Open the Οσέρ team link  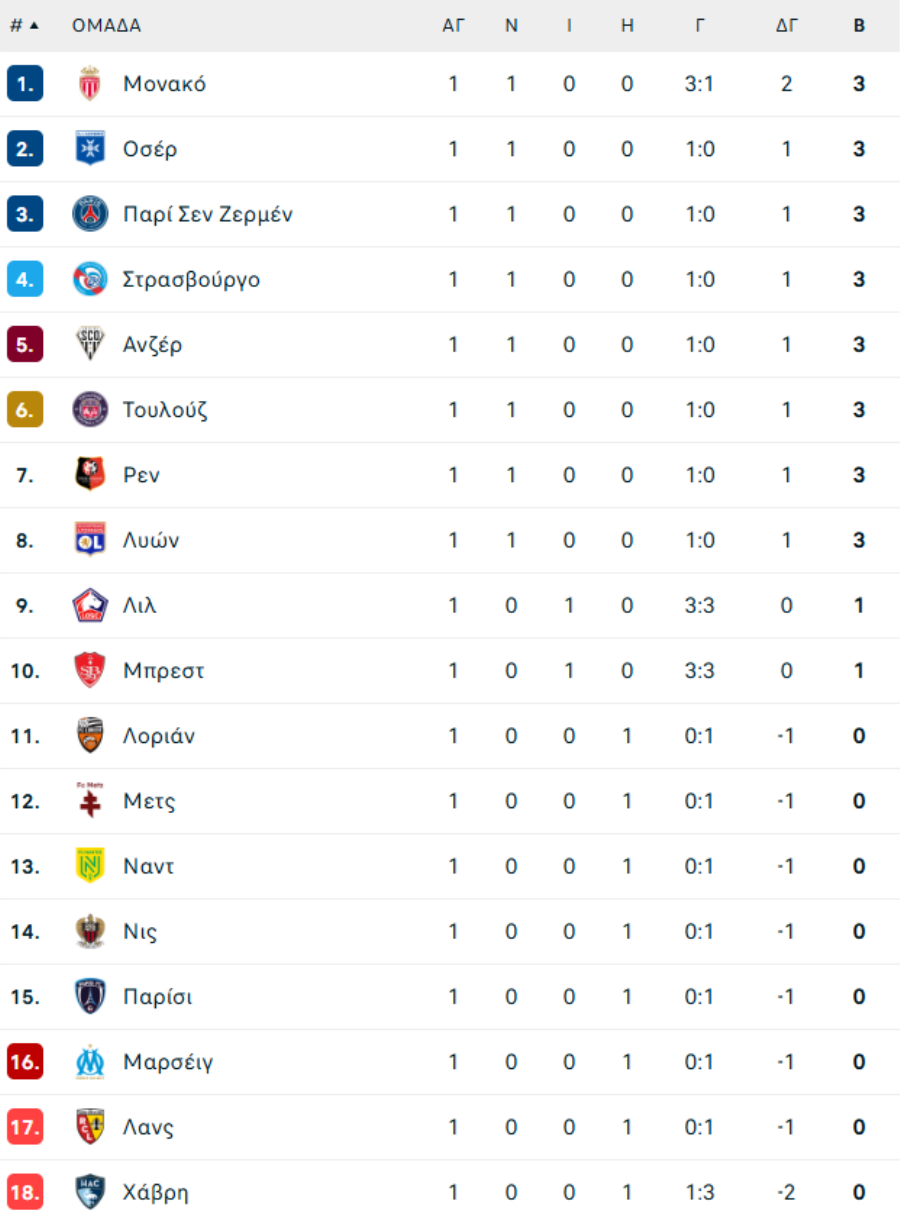point(150,149)
